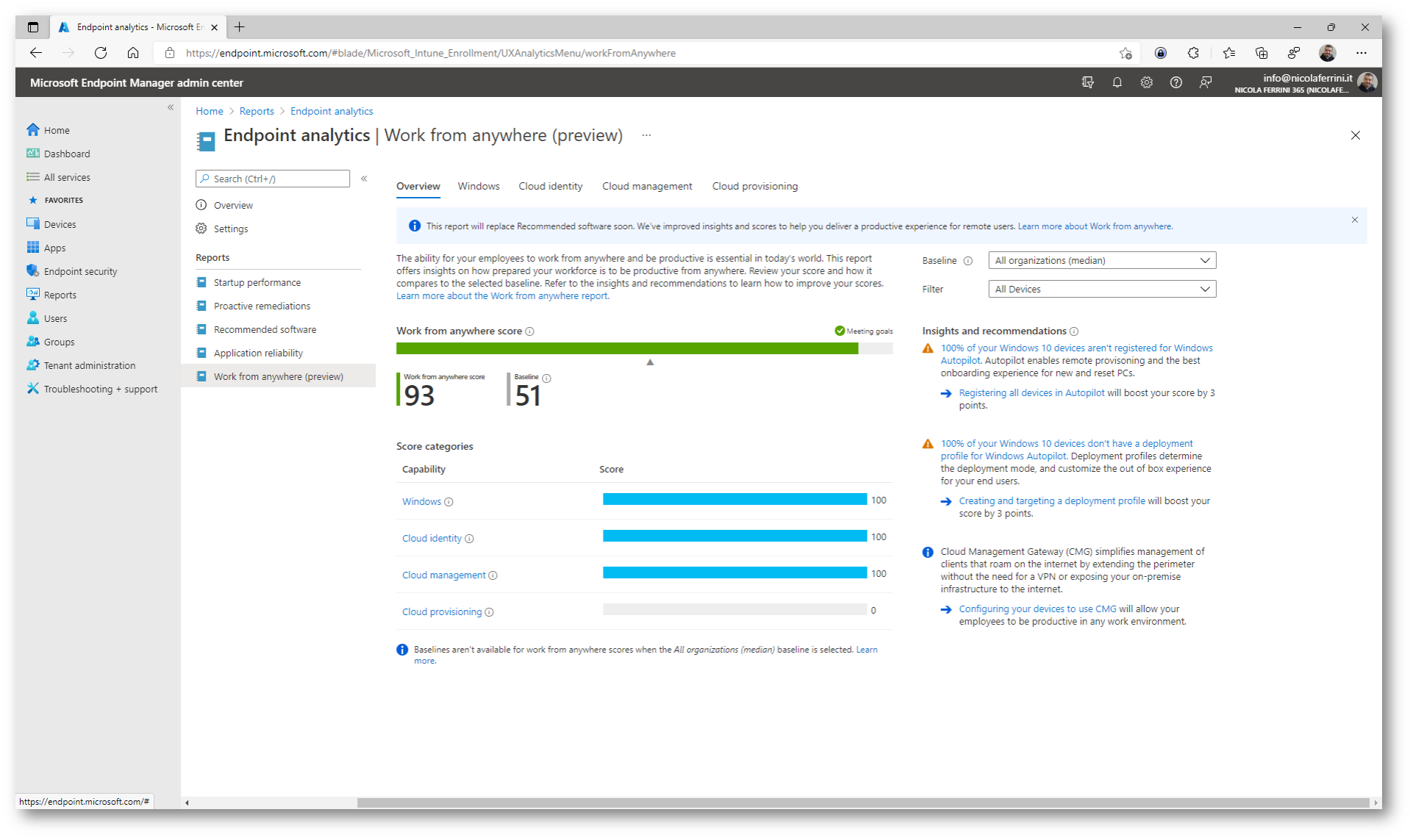Click the notifications bell icon

pos(1117,82)
